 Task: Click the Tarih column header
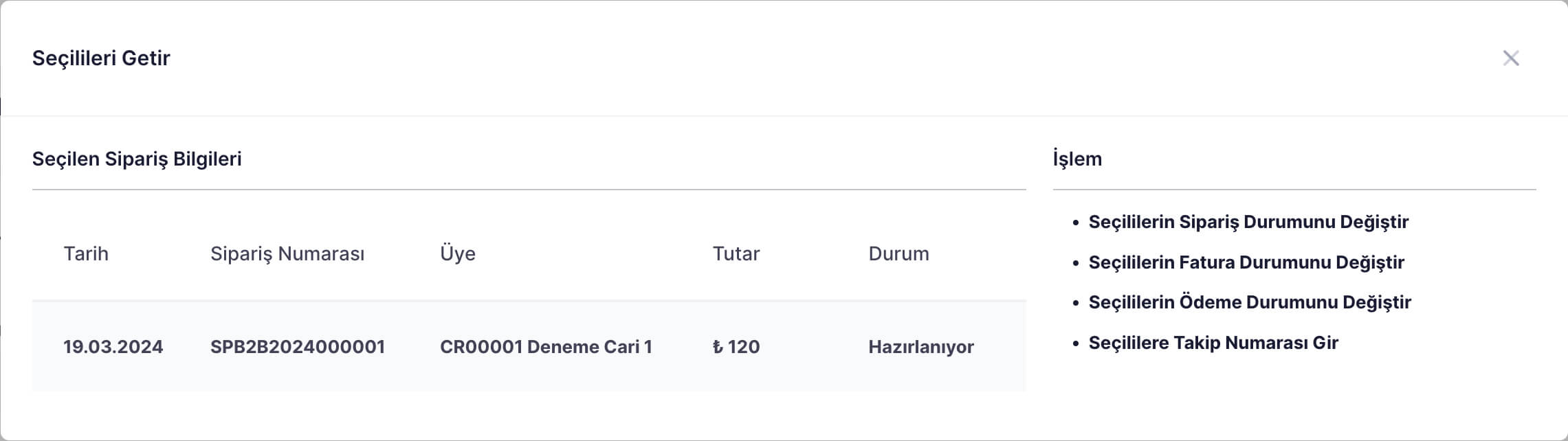pos(86,254)
